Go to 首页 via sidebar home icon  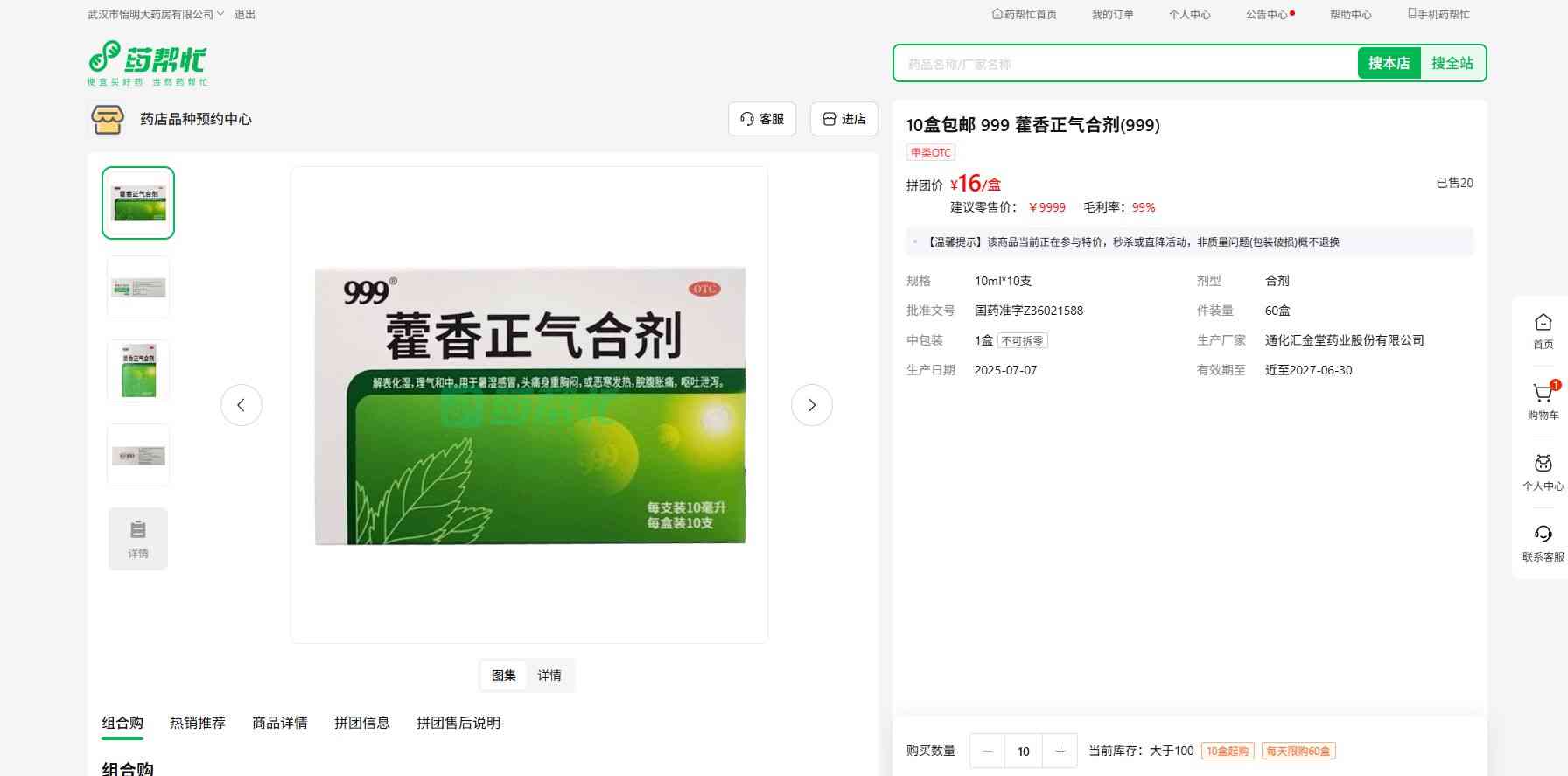1543,325
